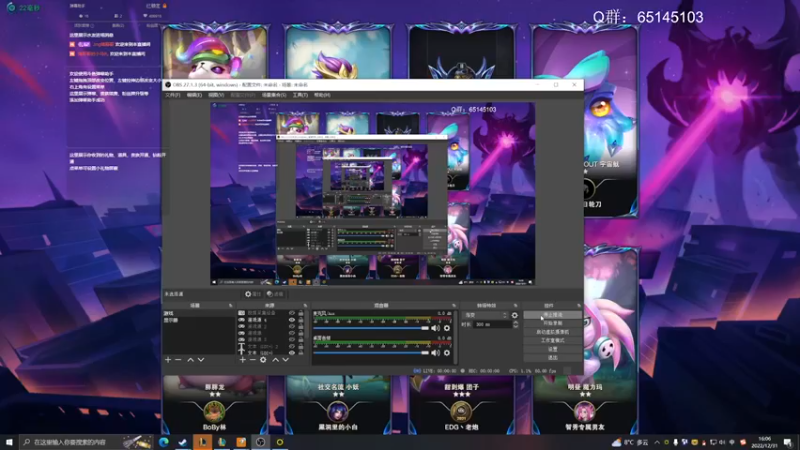The image size is (800, 450).
Task: Pop out the 场景 dock panel
Action: pos(231,306)
